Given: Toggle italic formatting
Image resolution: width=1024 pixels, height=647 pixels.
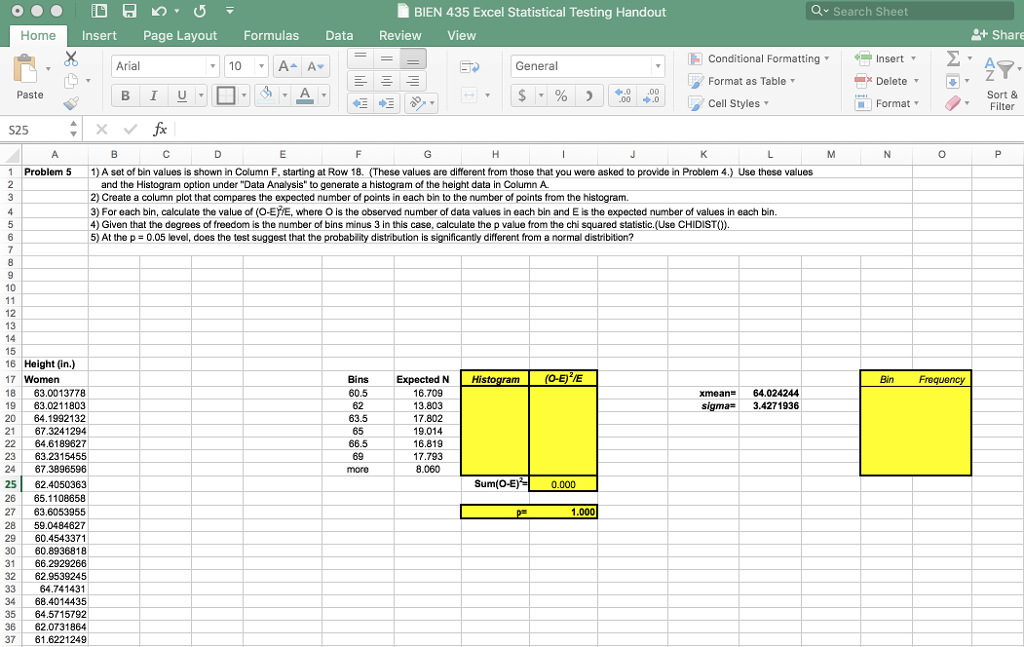Looking at the screenshot, I should tap(151, 94).
